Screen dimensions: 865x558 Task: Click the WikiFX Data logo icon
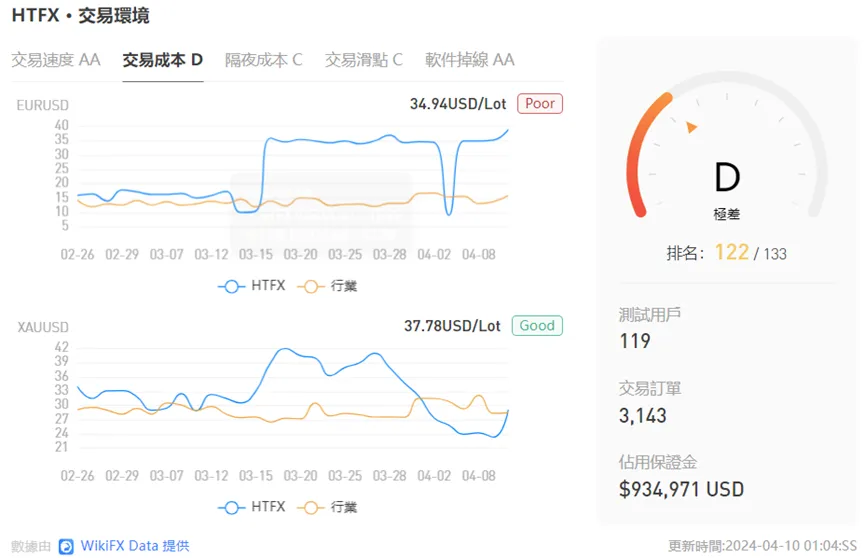pos(66,546)
